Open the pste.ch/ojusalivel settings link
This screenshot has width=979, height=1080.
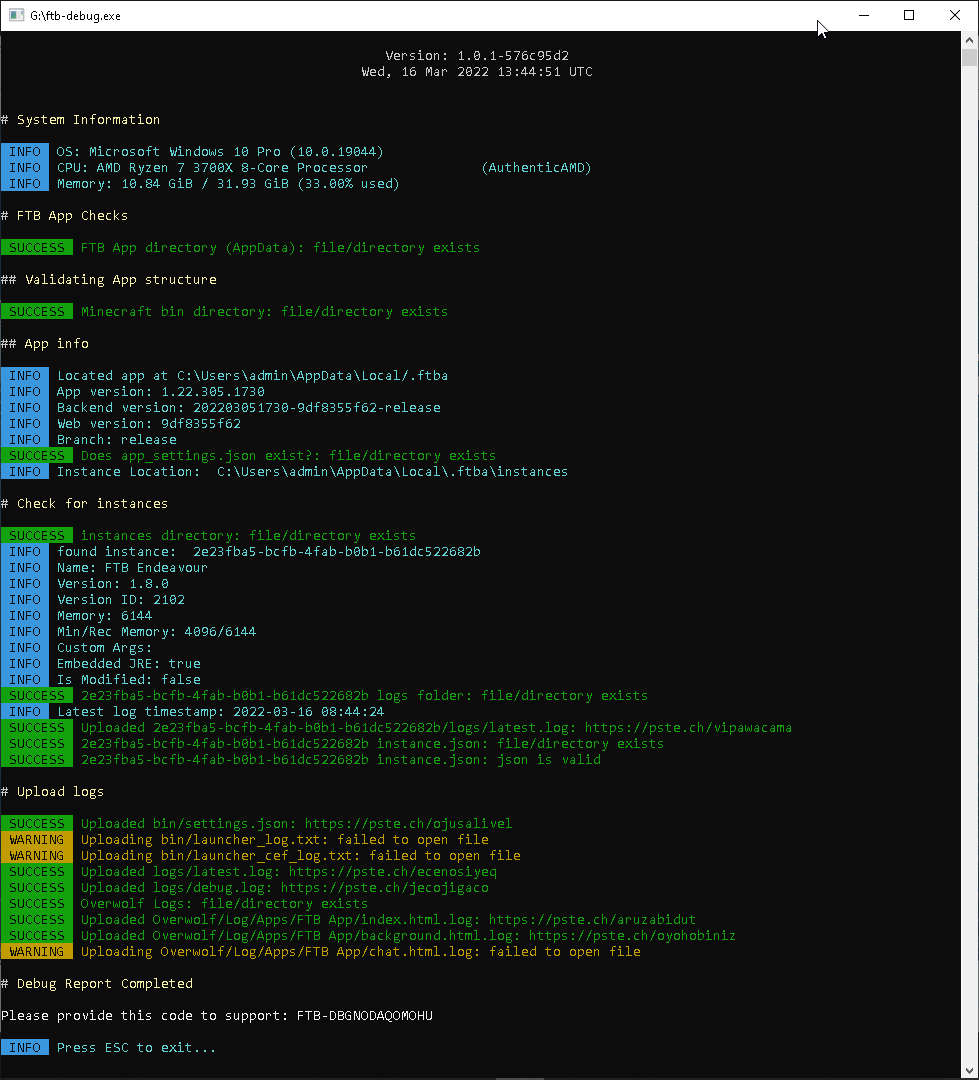(x=408, y=823)
